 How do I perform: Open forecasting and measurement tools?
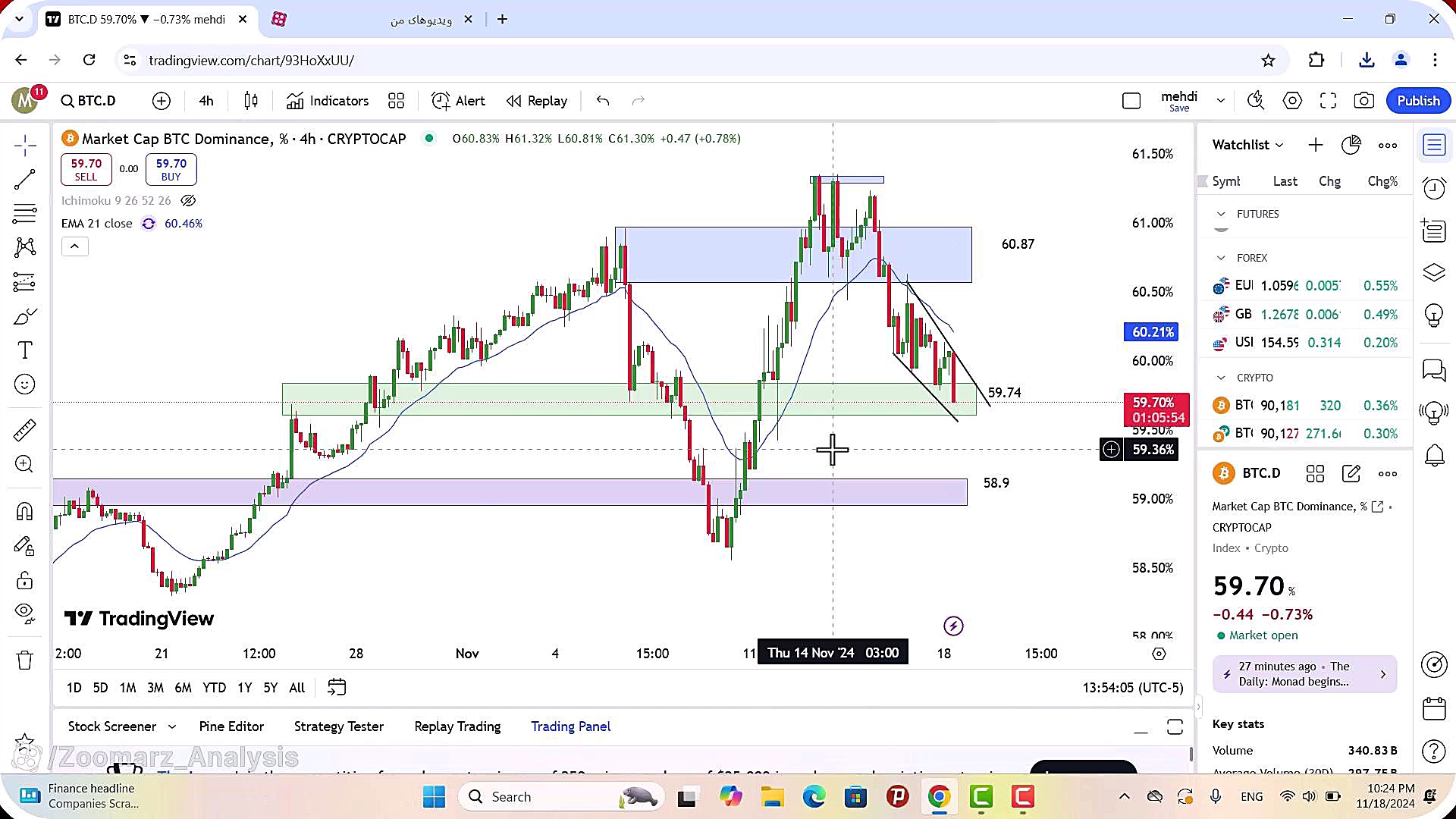pyautogui.click(x=25, y=282)
